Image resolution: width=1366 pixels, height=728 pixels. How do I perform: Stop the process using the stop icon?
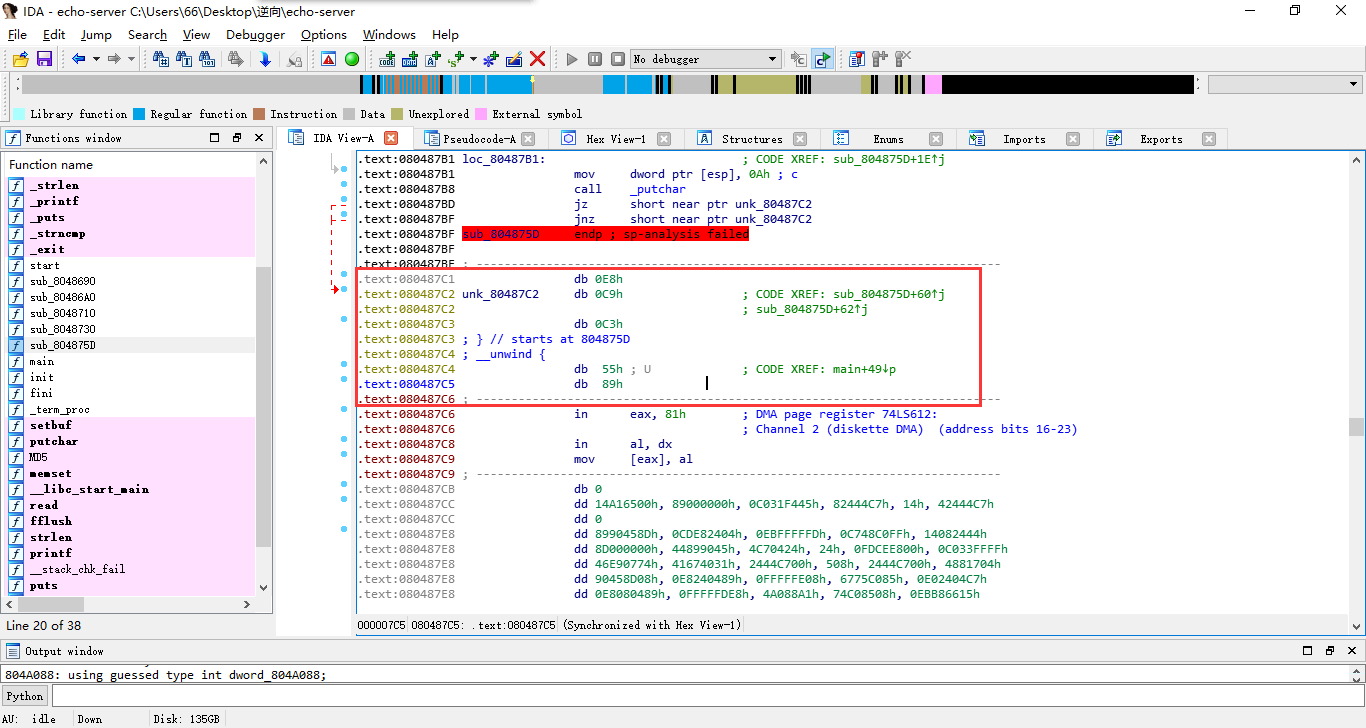[617, 58]
